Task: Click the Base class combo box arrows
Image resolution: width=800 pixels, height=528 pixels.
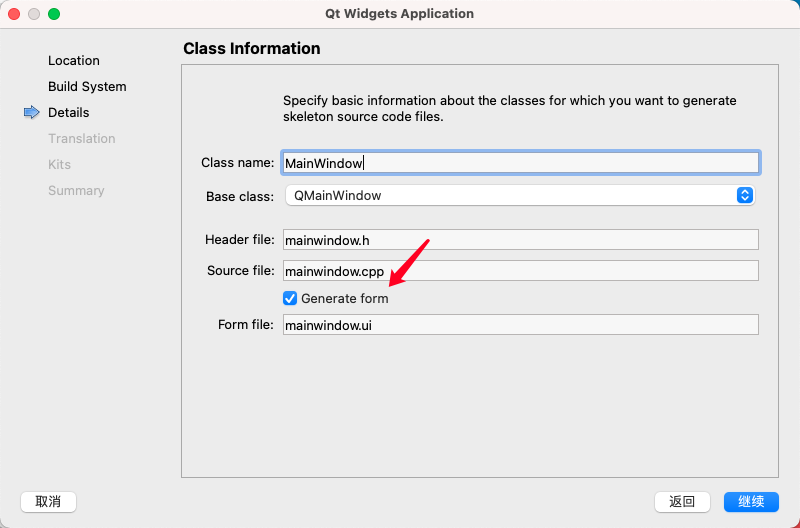Action: point(744,196)
